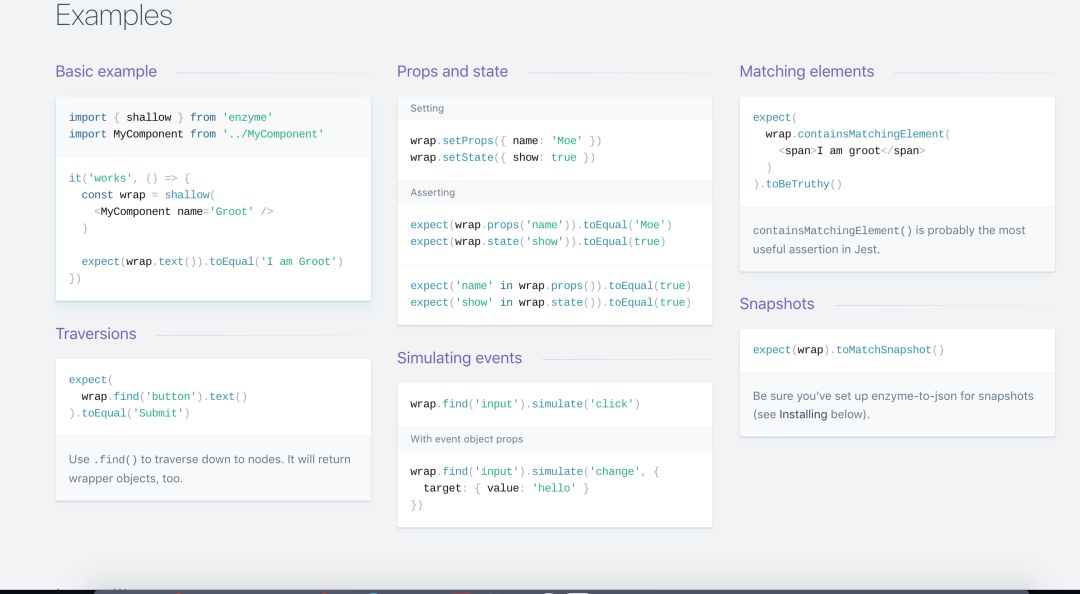Click the Traversions section heading
This screenshot has width=1080, height=594.
tap(96, 334)
